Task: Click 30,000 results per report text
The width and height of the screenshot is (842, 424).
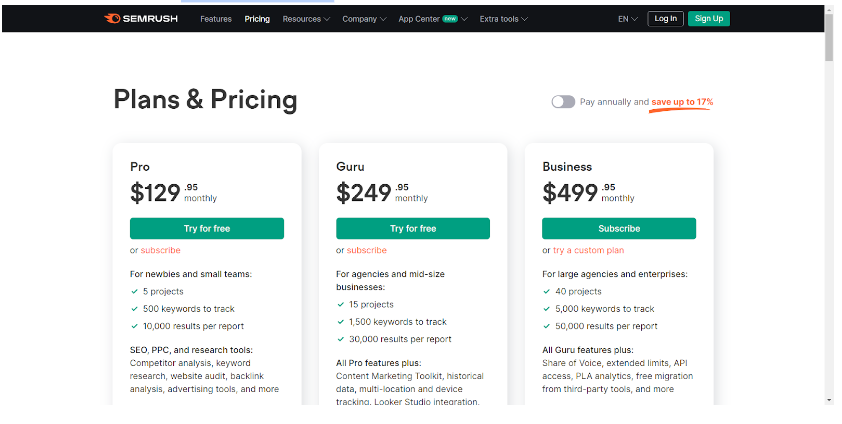Action: tap(401, 339)
